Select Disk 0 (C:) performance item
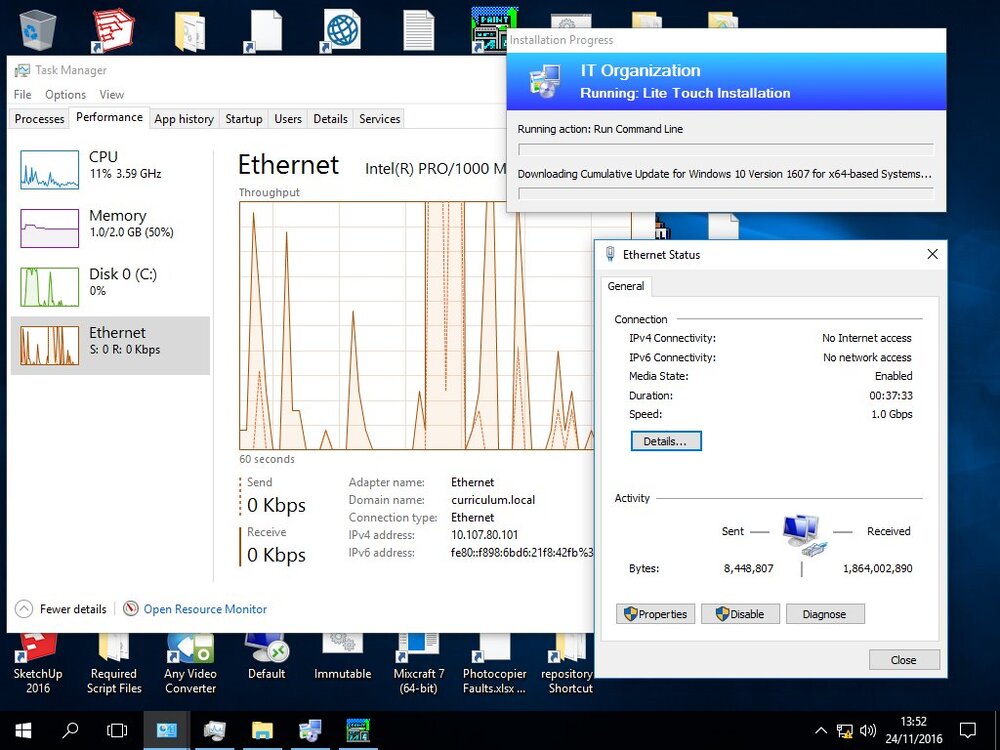1000x750 pixels. tap(110, 286)
